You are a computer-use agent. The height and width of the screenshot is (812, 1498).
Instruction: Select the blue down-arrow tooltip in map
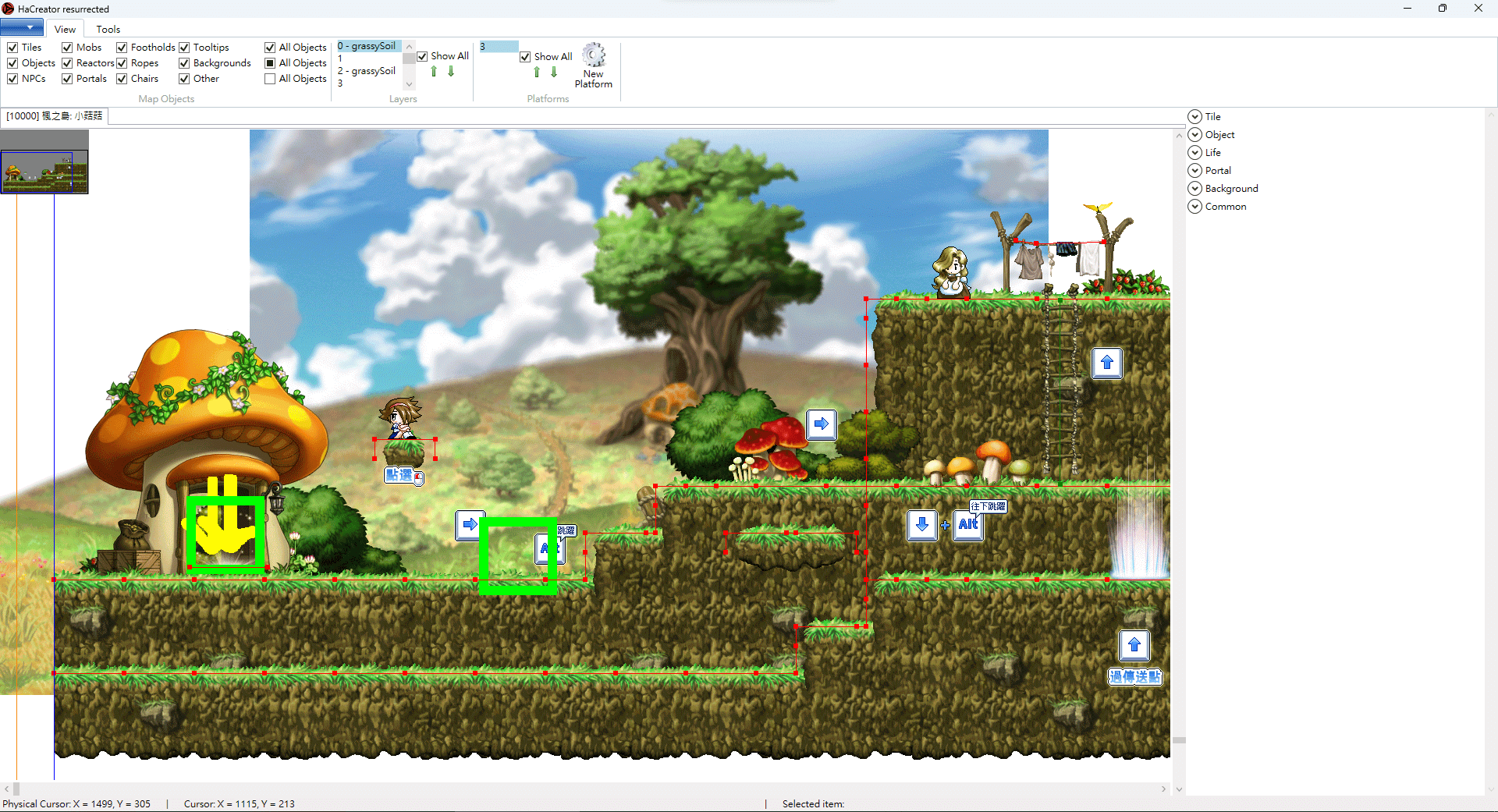coord(922,525)
